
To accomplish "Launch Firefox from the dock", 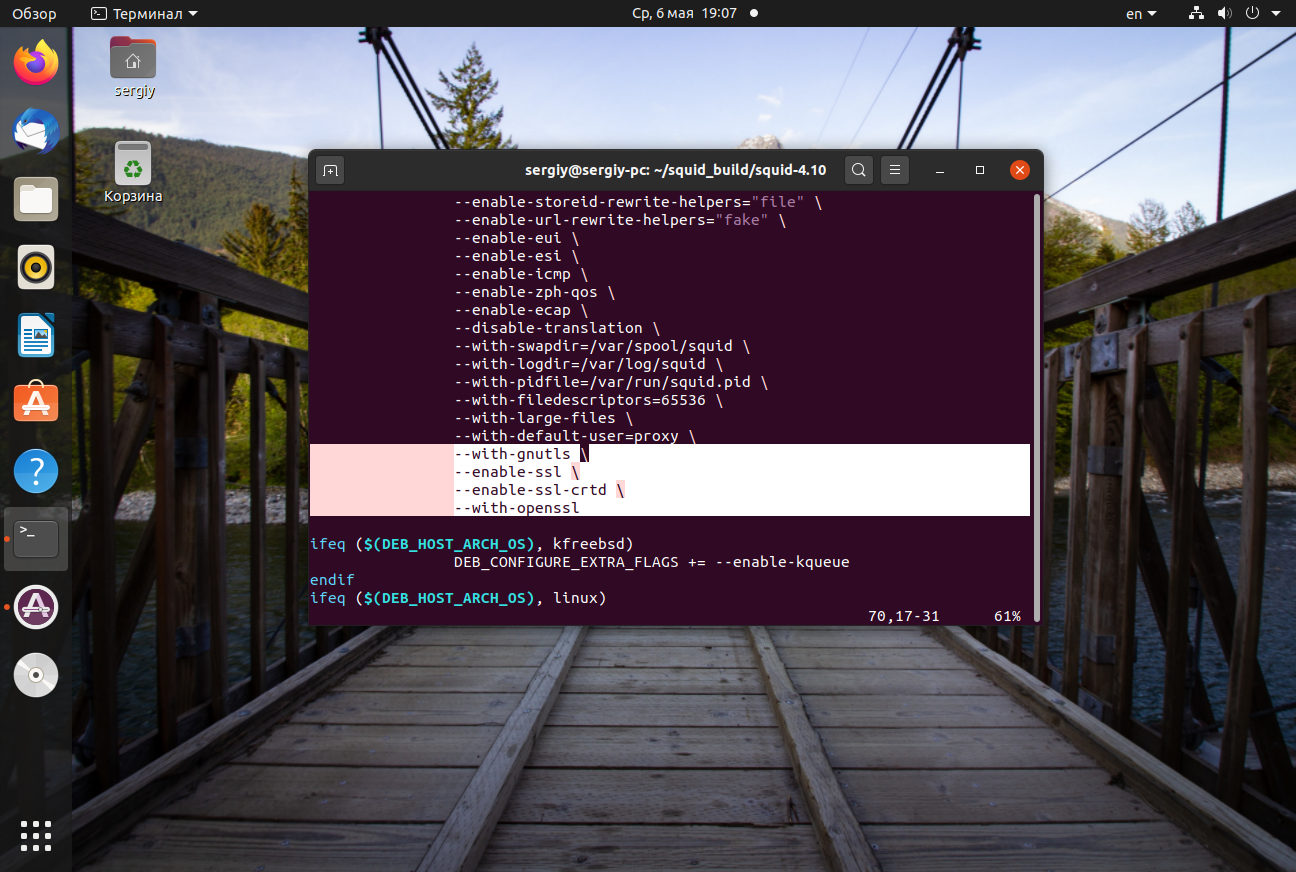I will [36, 63].
